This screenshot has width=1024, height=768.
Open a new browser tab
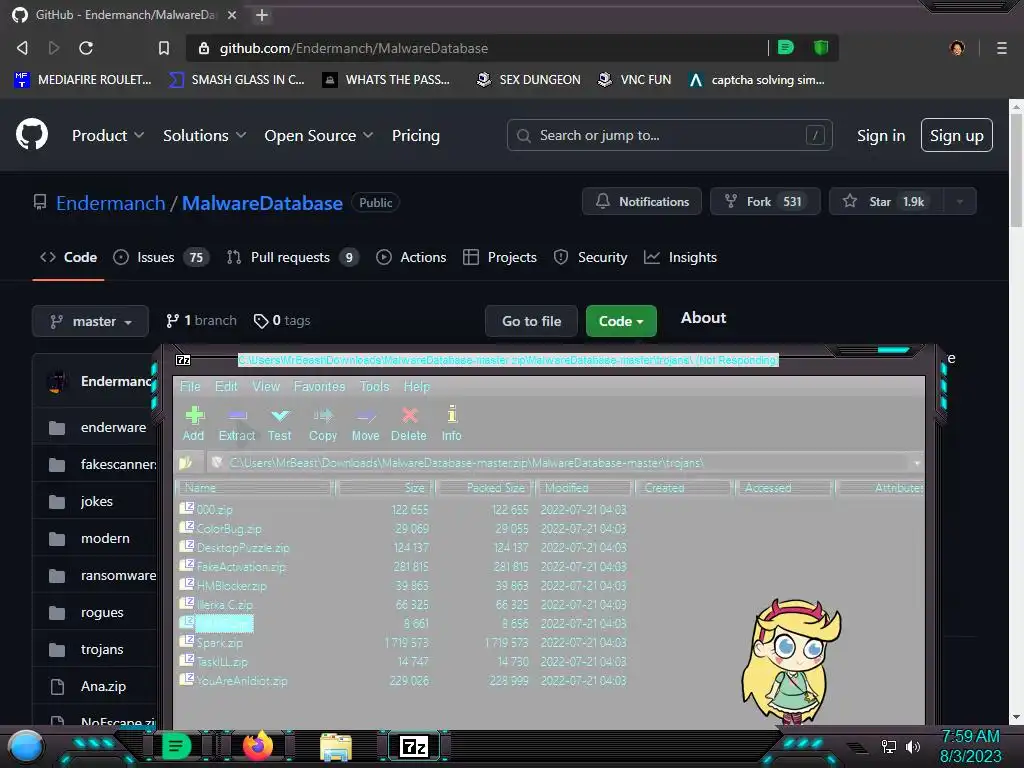[x=262, y=14]
